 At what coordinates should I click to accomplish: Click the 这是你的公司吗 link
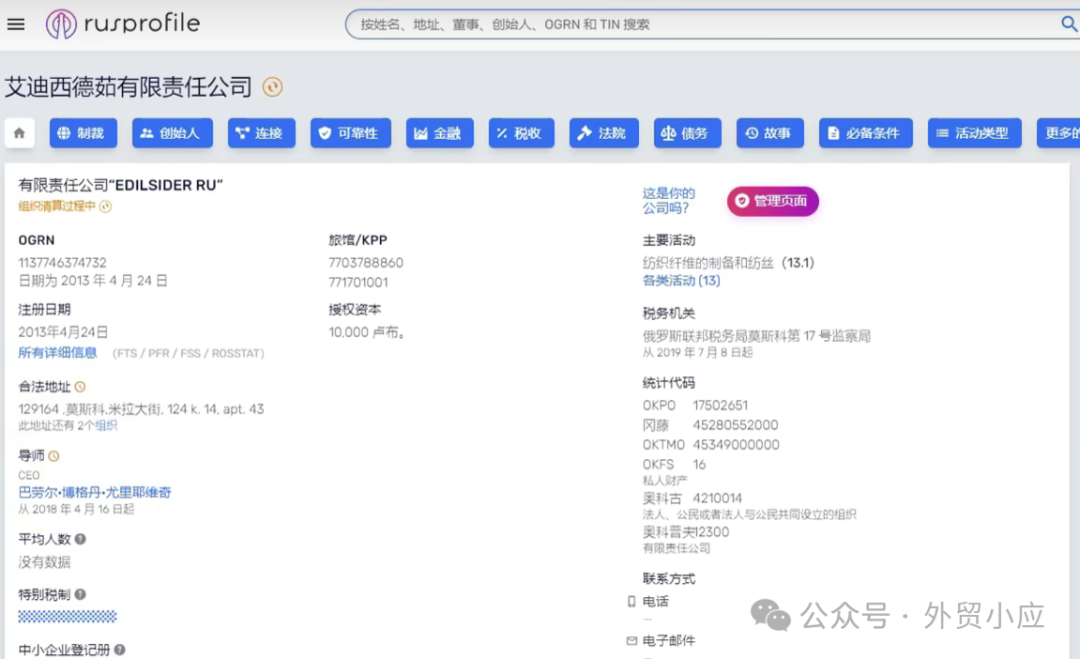pyautogui.click(x=669, y=200)
